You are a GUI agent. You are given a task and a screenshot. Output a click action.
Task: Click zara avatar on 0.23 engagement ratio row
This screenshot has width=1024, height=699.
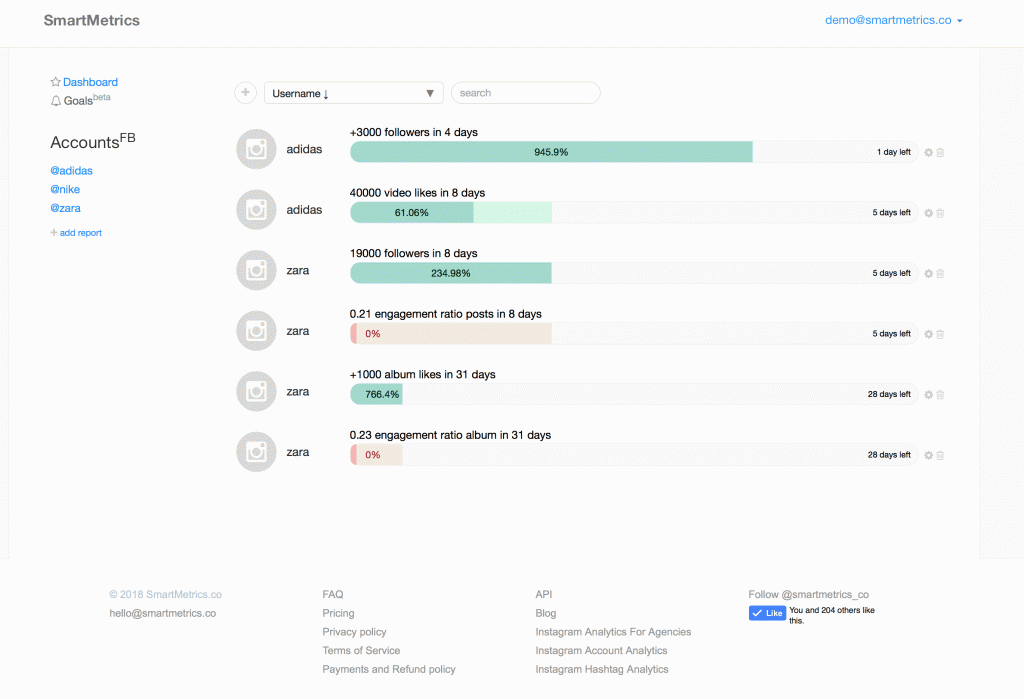[x=256, y=452]
